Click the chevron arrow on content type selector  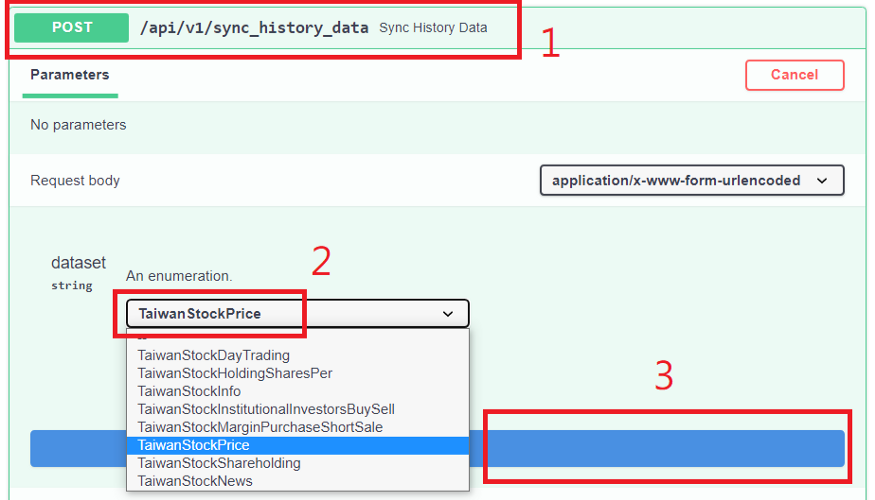click(x=822, y=181)
